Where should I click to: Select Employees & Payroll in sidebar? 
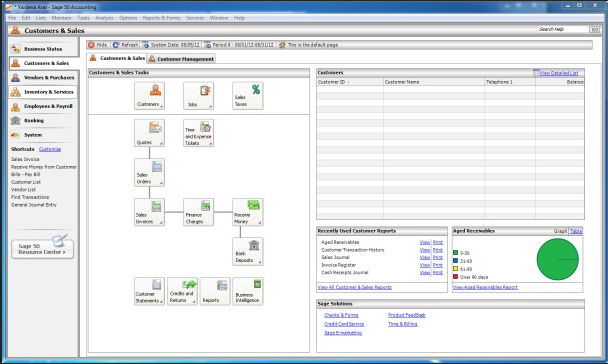click(x=43, y=106)
